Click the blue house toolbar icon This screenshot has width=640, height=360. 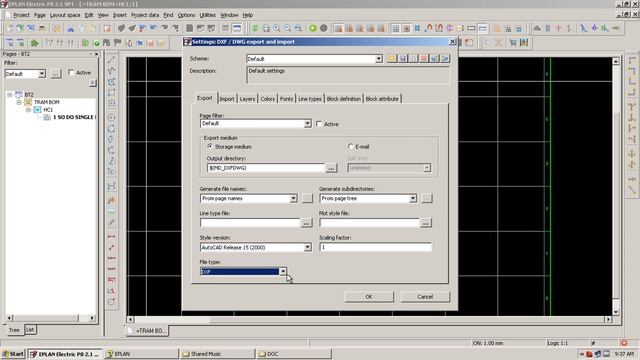[x=71, y=28]
